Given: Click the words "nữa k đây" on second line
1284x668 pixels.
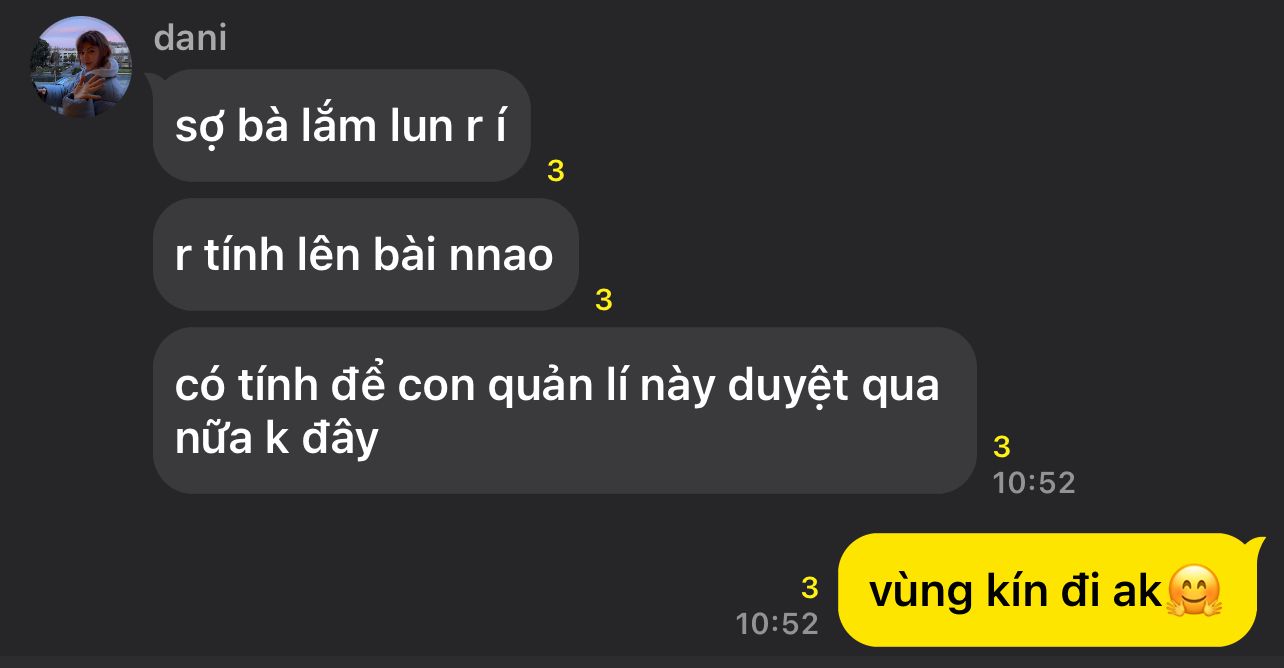Looking at the screenshot, I should point(277,438).
